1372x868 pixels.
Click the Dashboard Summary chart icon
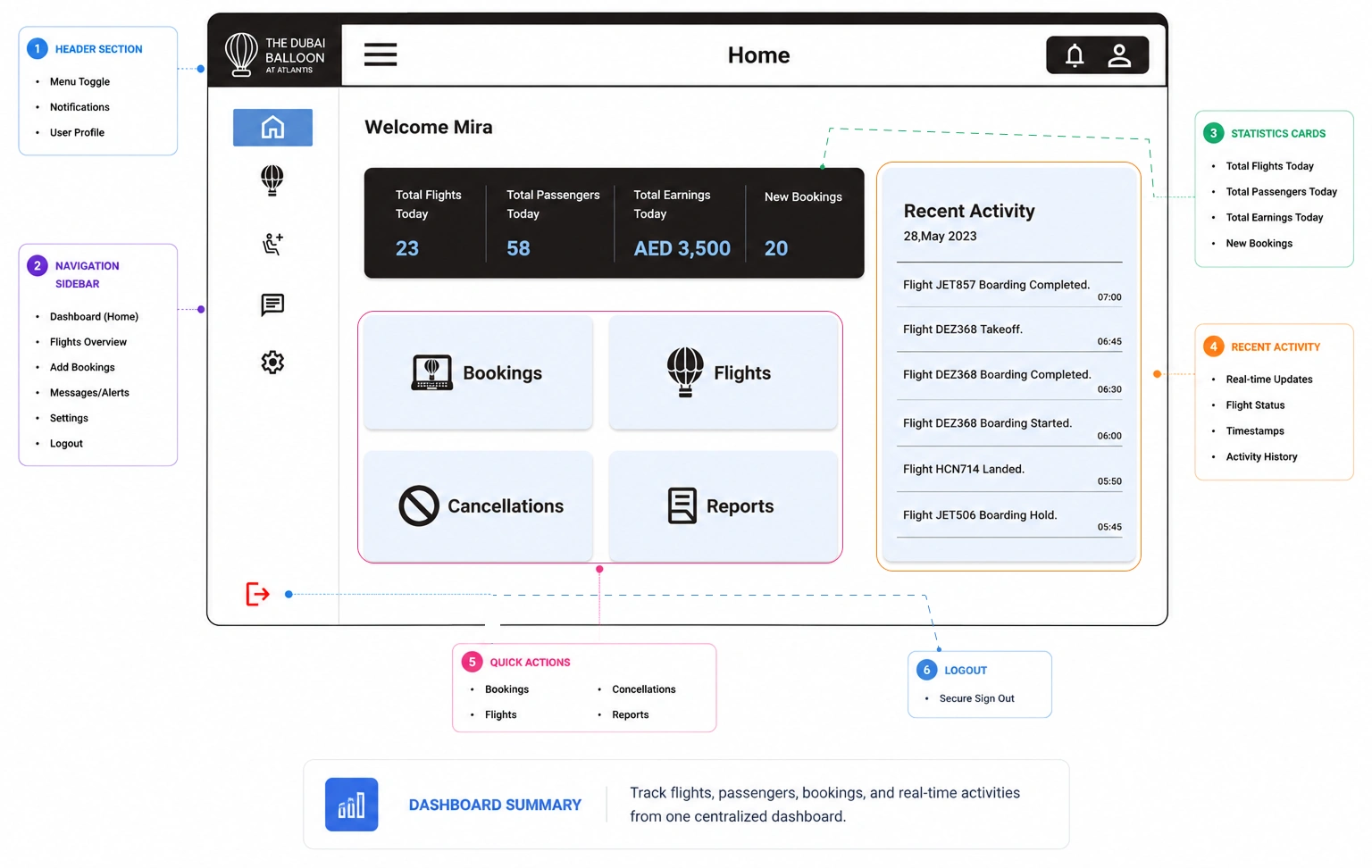pyautogui.click(x=351, y=805)
